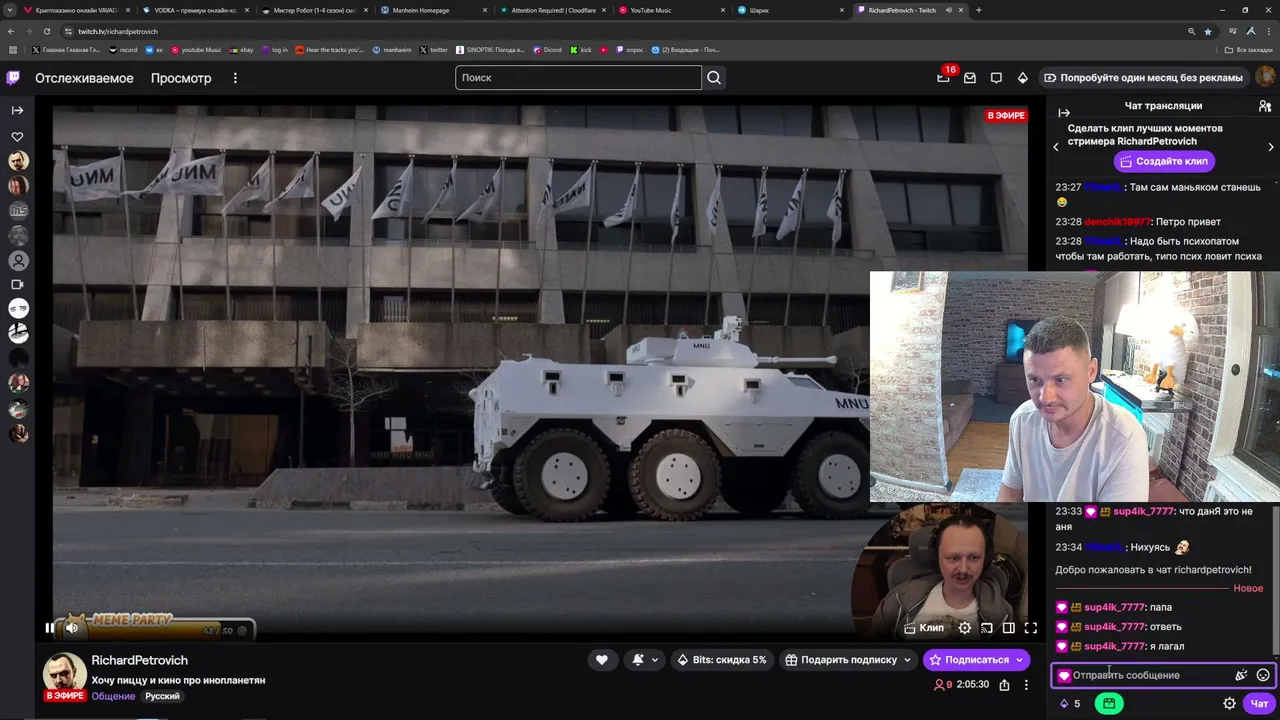This screenshot has width=1280, height=720.
Task: Click the 'Bits: скидка 5%' button
Action: [x=721, y=660]
